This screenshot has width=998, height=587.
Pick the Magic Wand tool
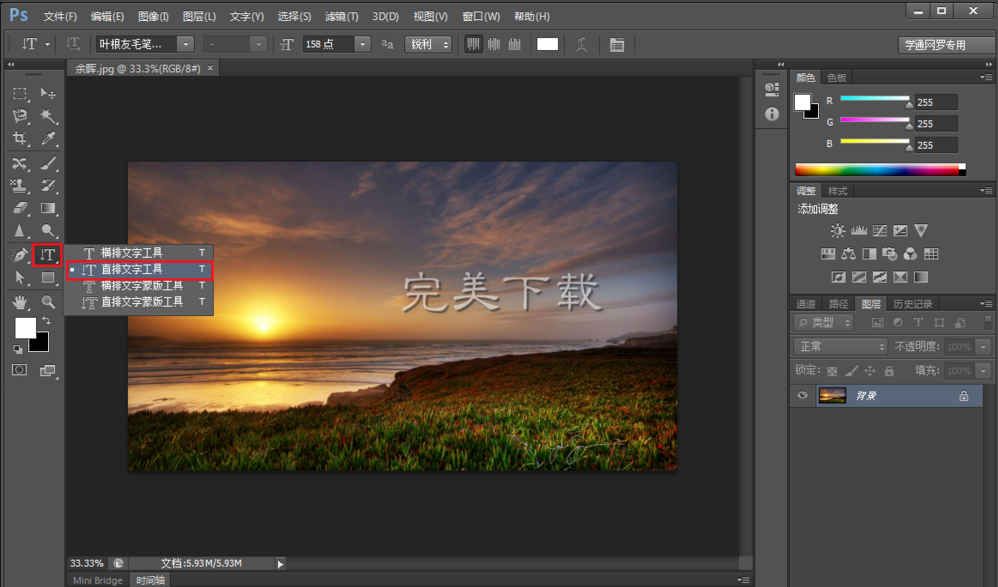click(48, 116)
